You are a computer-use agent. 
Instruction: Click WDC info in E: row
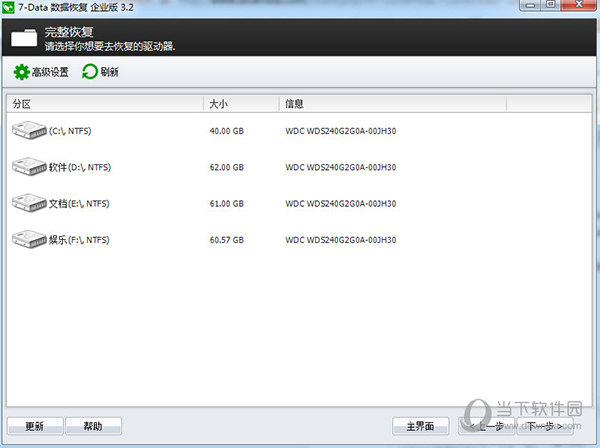coord(341,204)
